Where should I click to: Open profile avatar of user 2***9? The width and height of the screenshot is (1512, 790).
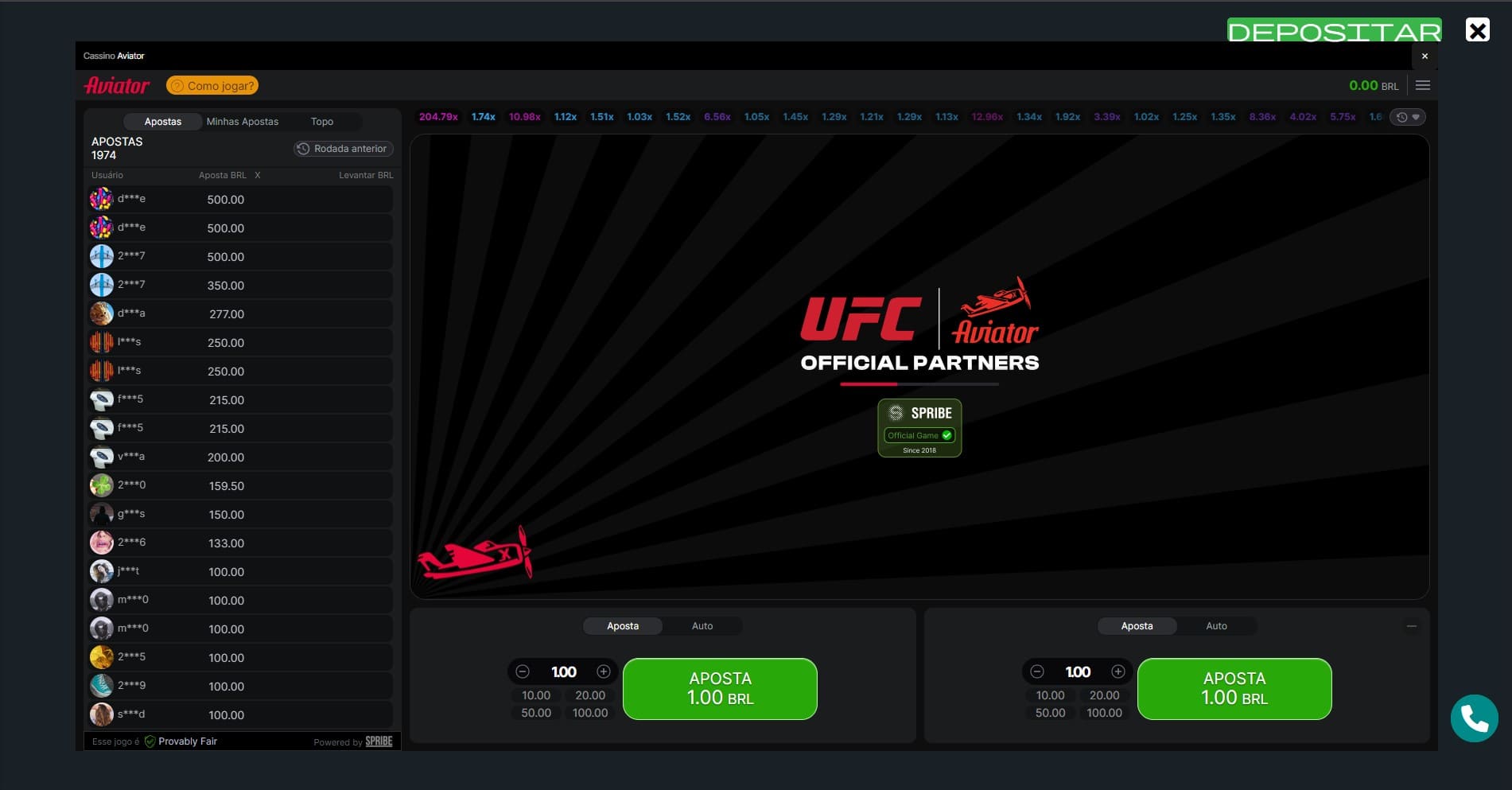[x=102, y=686]
